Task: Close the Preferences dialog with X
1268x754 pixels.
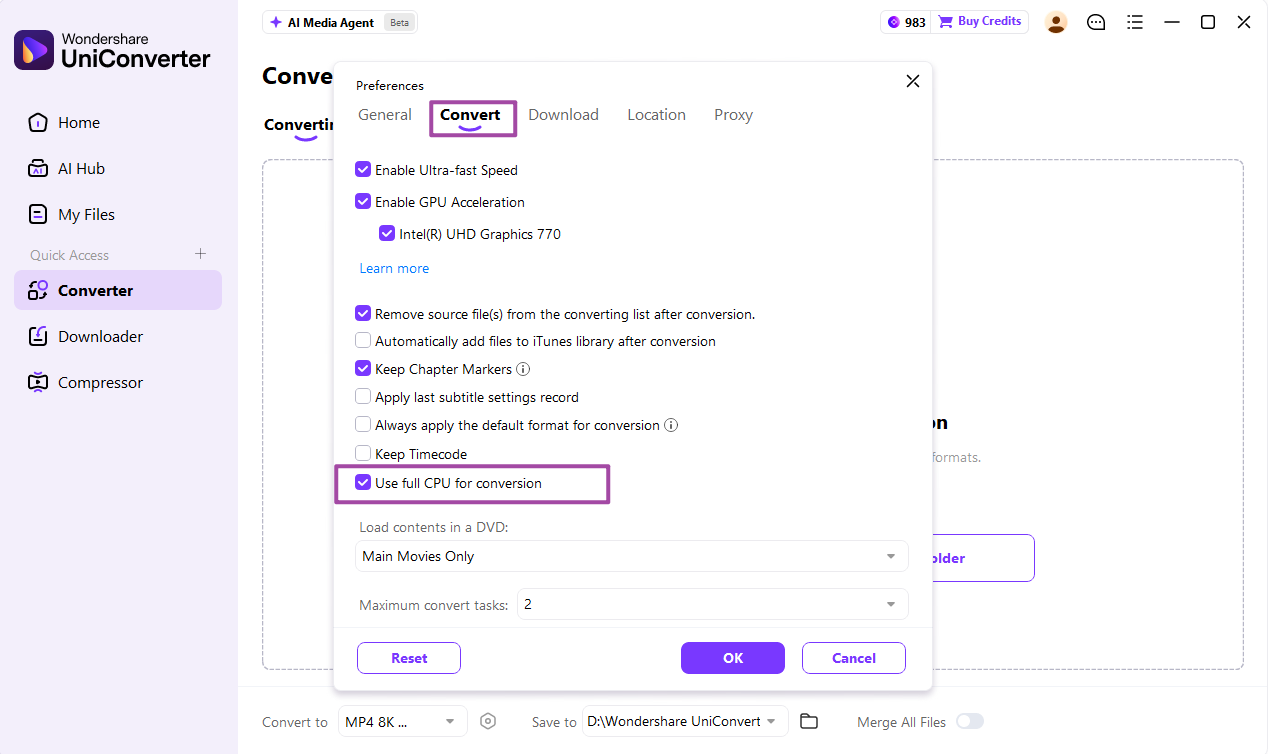Action: coord(912,81)
